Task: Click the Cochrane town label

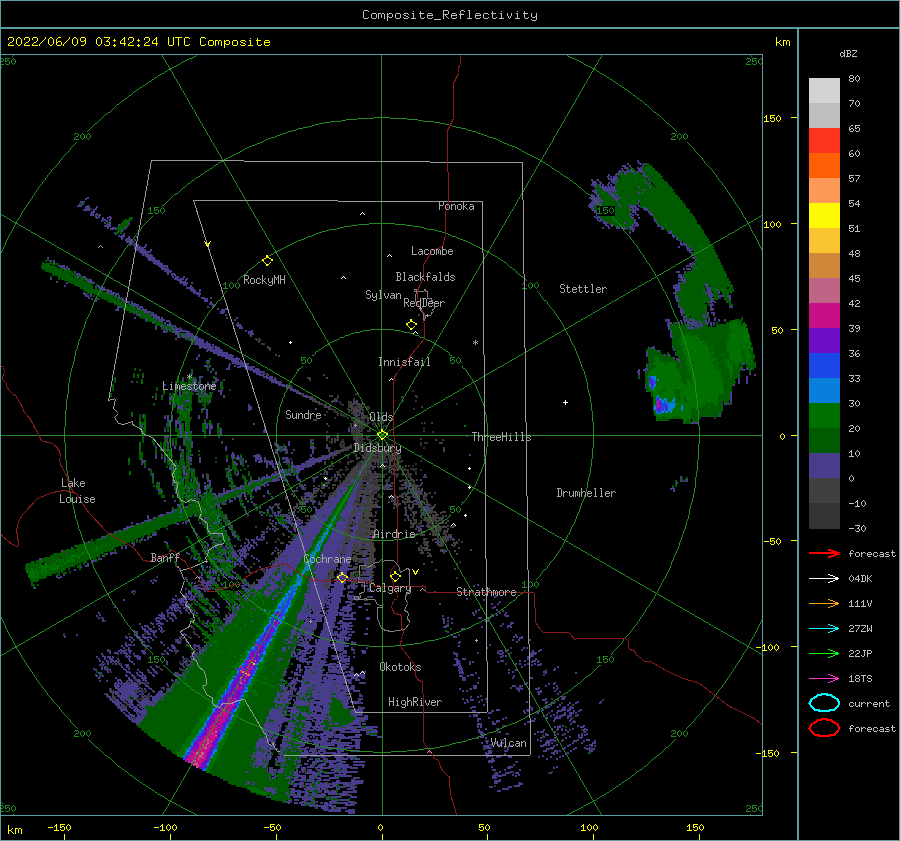Action: click(x=327, y=559)
